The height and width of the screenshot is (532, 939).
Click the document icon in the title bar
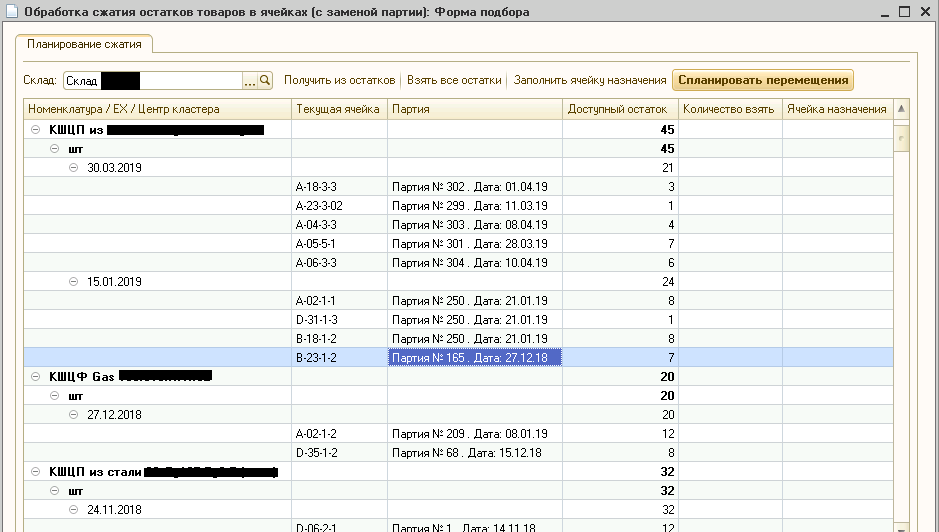11,12
